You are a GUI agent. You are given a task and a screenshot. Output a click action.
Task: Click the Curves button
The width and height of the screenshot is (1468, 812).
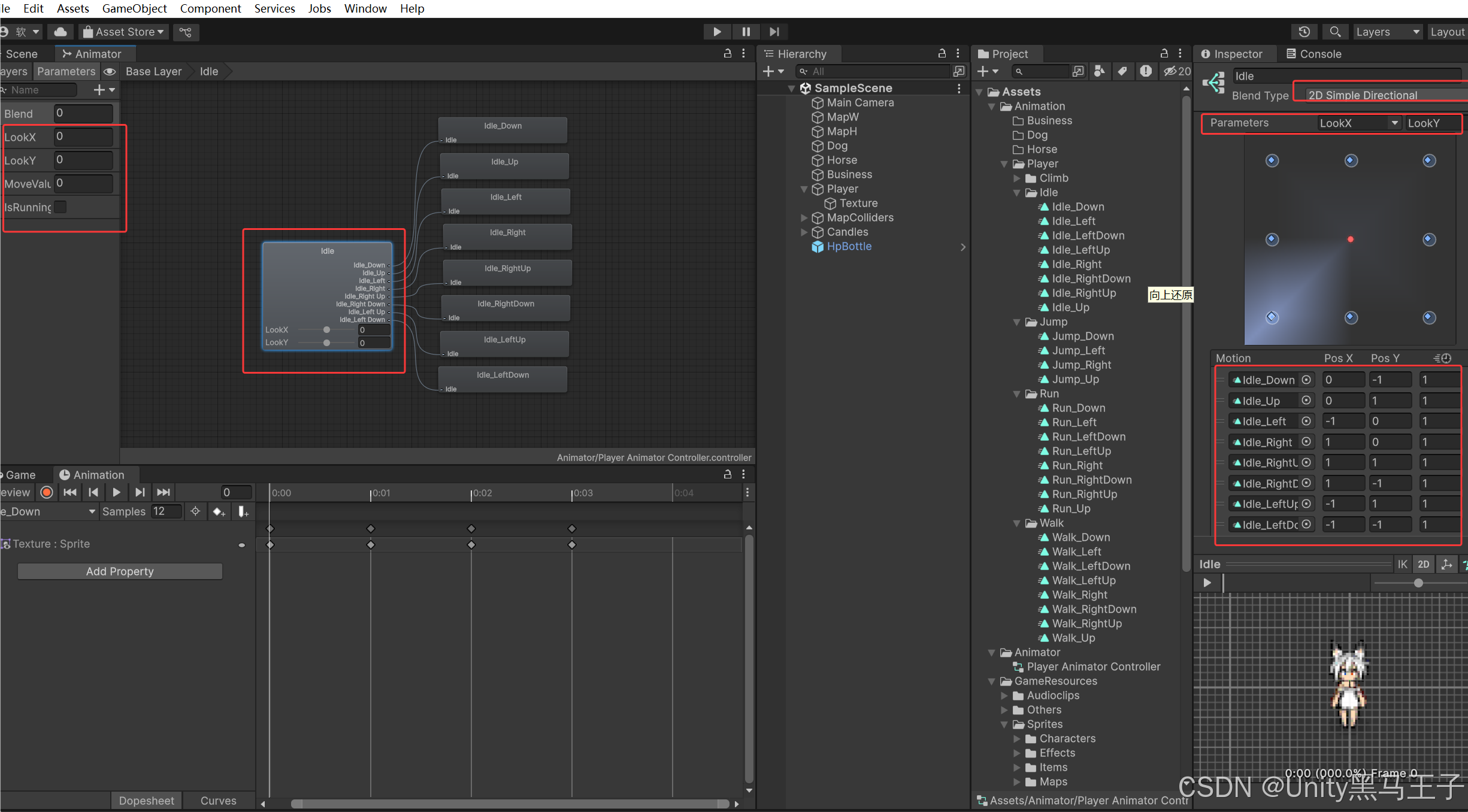pyautogui.click(x=218, y=801)
